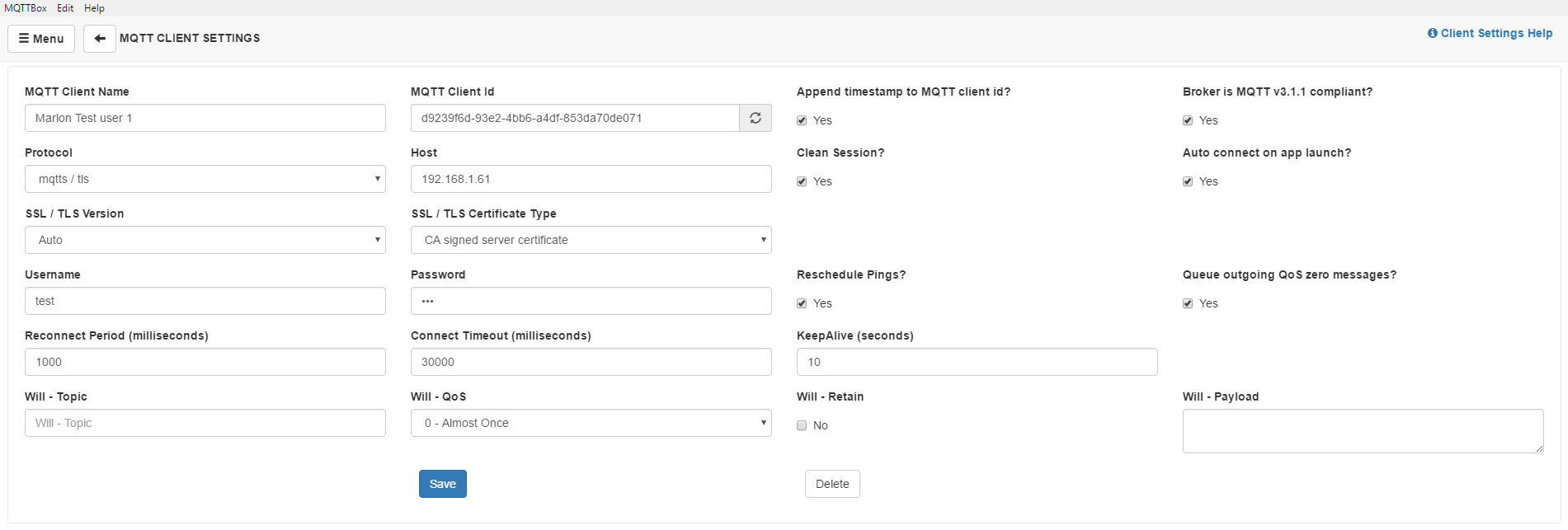Enable the Will - Retain checkbox
This screenshot has width=1568, height=530.
(802, 425)
